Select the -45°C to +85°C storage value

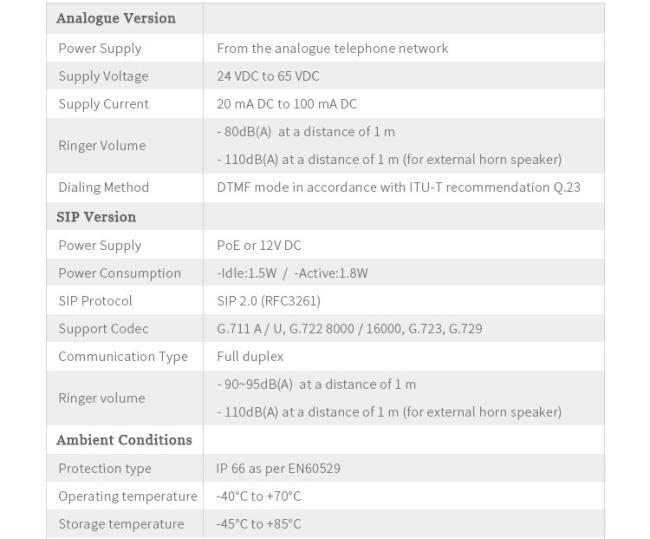tap(258, 524)
